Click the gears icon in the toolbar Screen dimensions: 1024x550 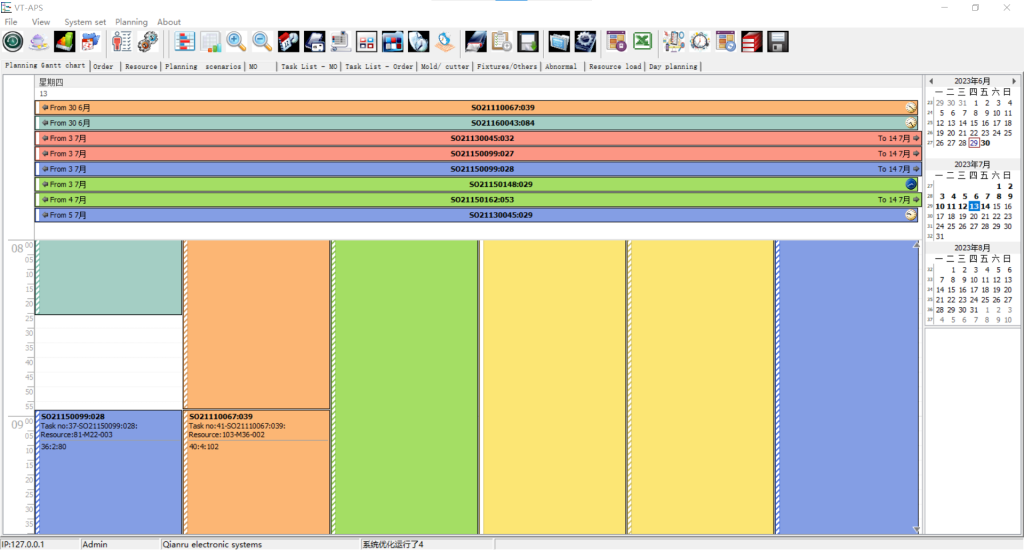pos(148,41)
